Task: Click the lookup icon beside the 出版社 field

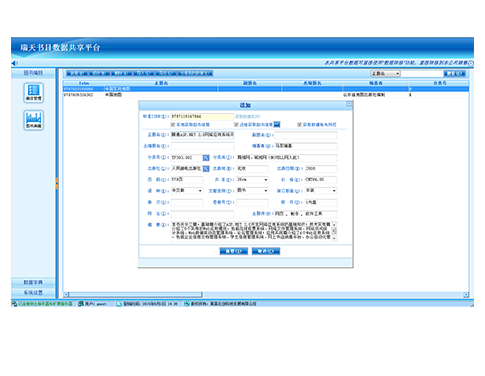Action: click(x=206, y=169)
